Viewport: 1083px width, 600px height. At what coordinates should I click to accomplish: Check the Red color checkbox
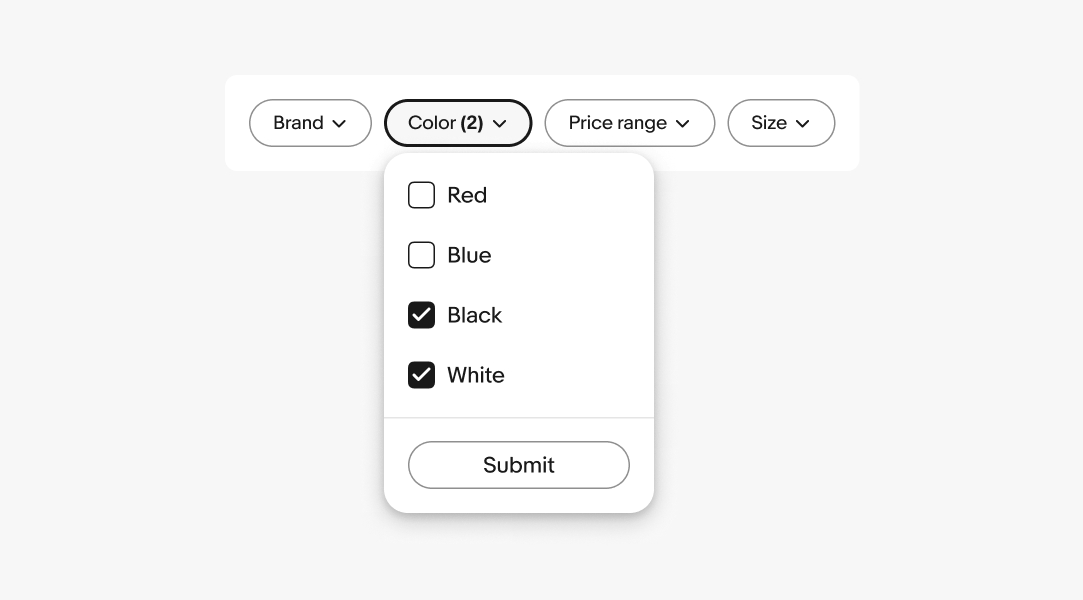pos(421,195)
